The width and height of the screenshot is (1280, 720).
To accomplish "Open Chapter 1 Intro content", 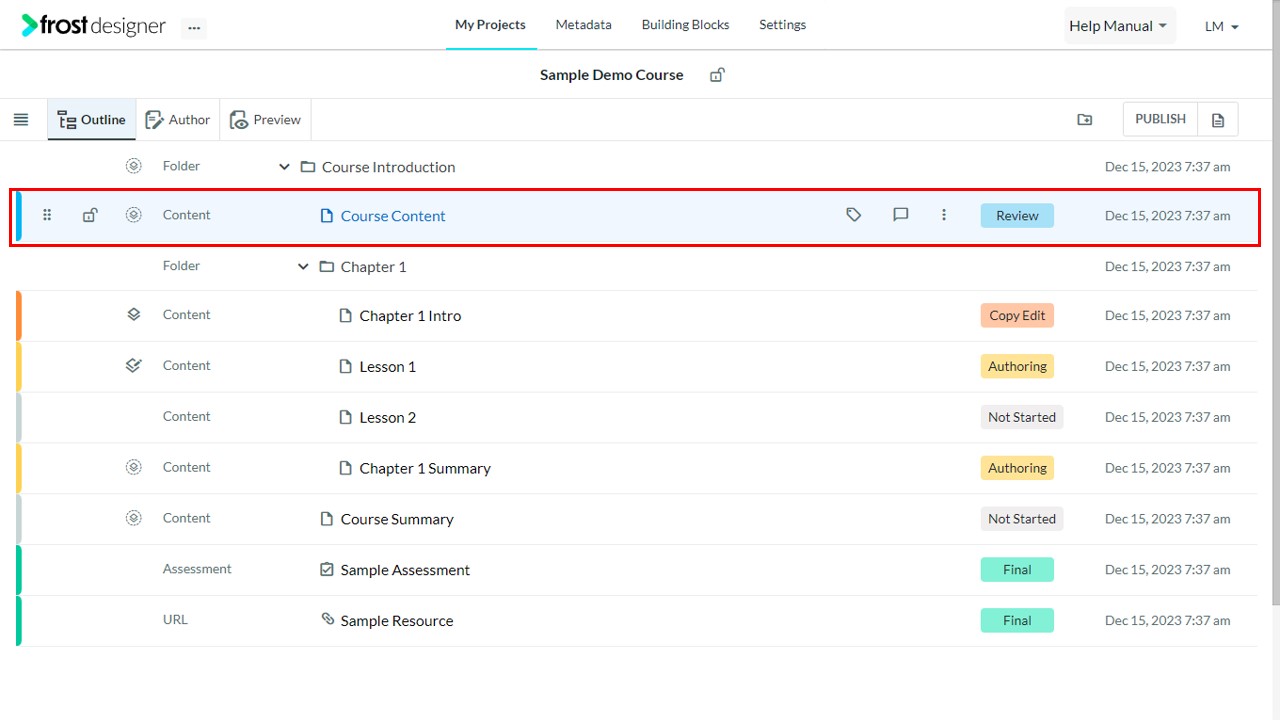I will point(410,316).
